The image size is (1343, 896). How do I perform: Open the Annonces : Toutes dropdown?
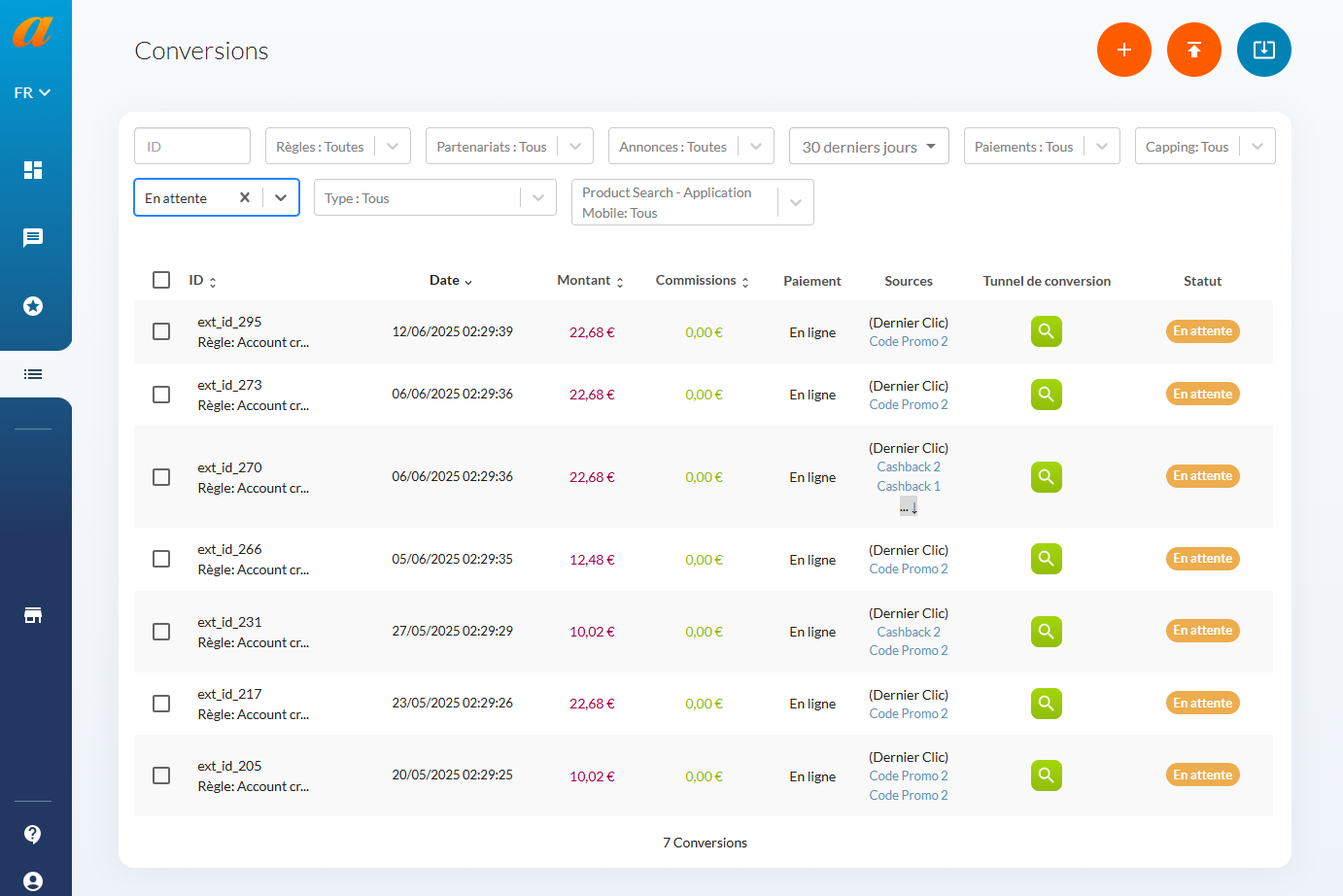[691, 146]
